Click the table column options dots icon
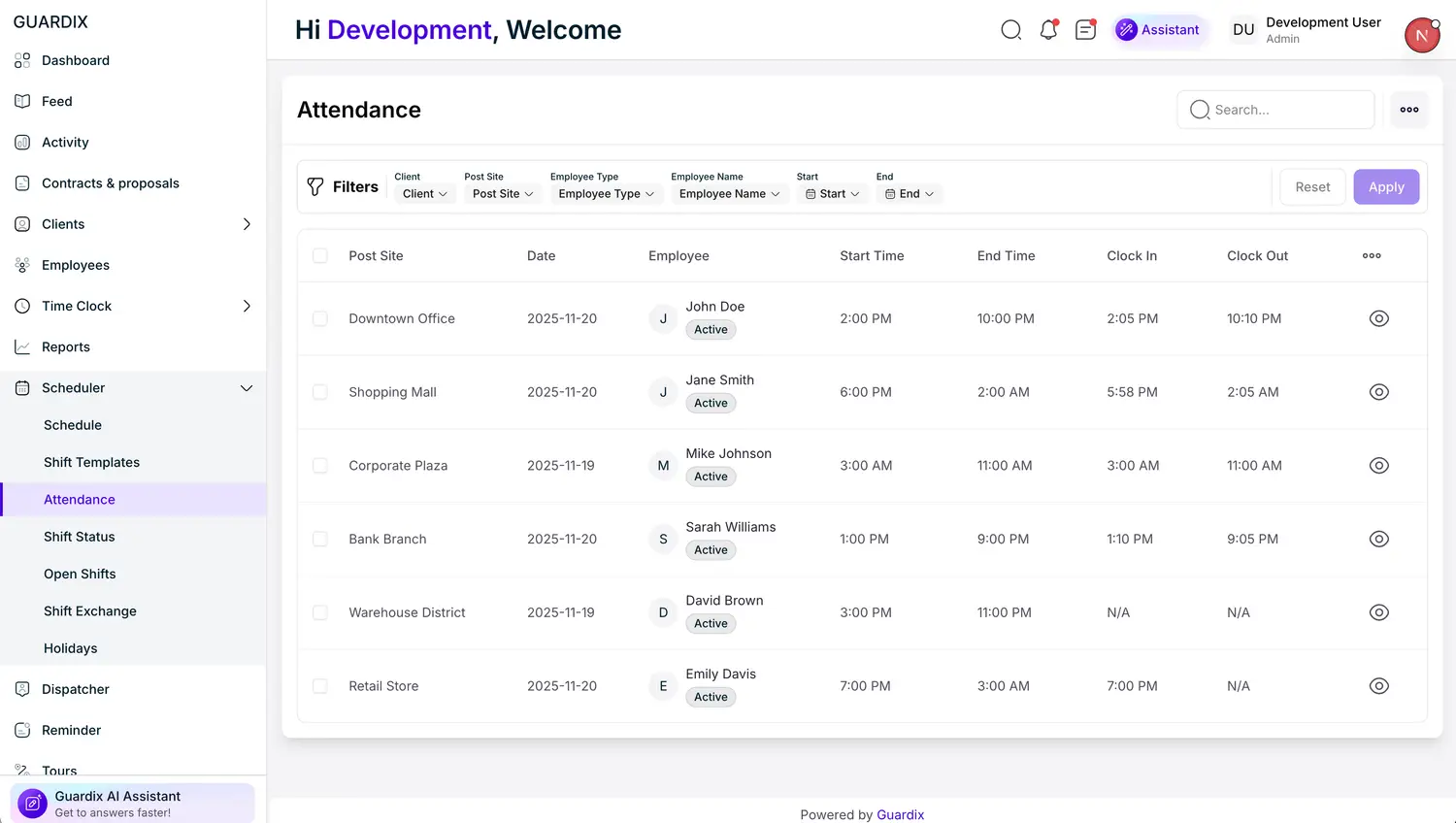 coord(1372,256)
